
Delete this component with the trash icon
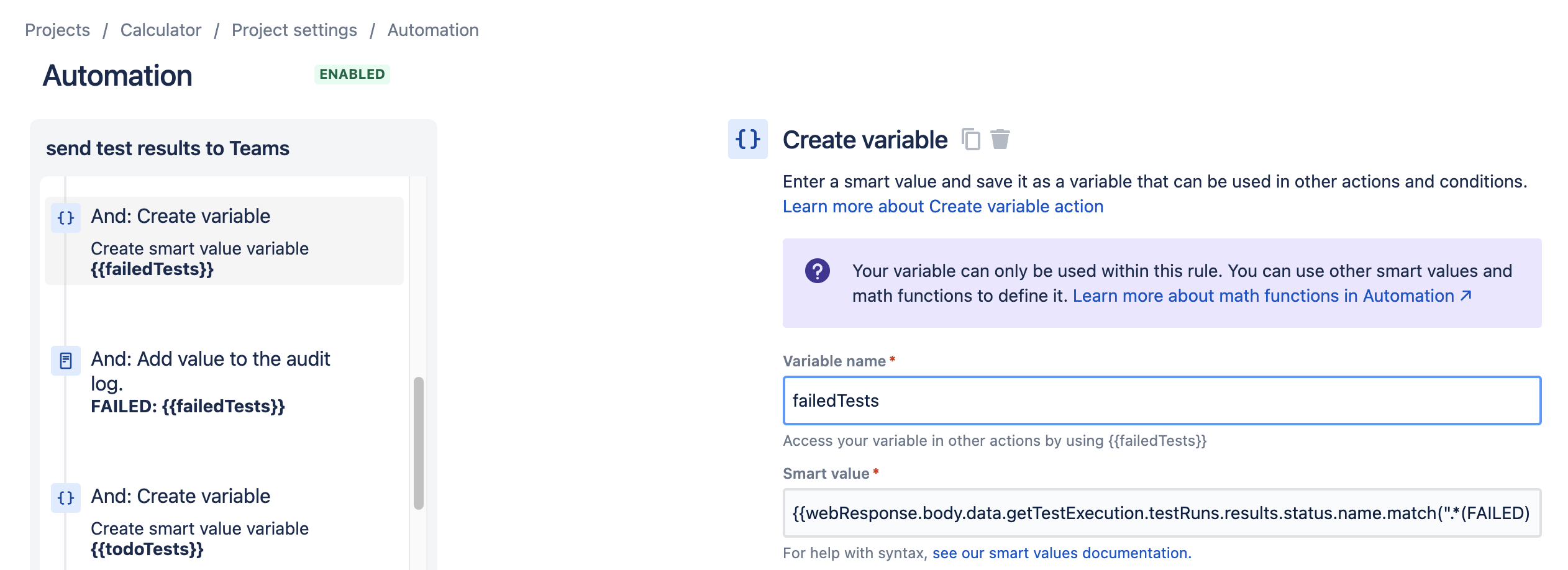(1000, 139)
